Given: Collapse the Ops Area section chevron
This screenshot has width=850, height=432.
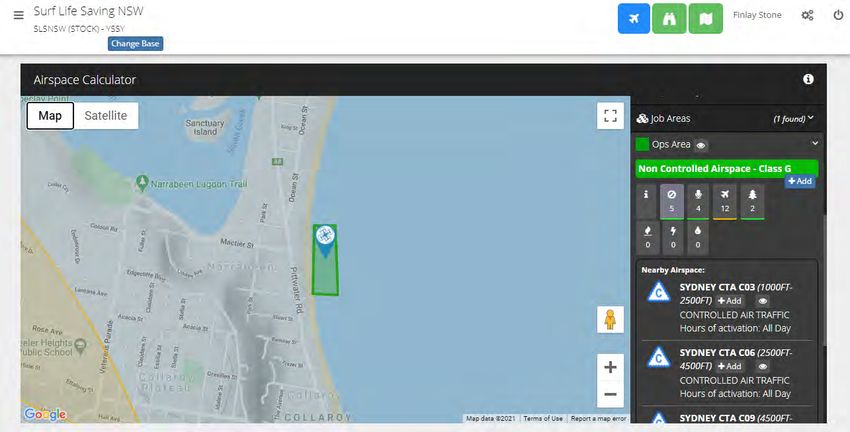Looking at the screenshot, I should tap(815, 143).
